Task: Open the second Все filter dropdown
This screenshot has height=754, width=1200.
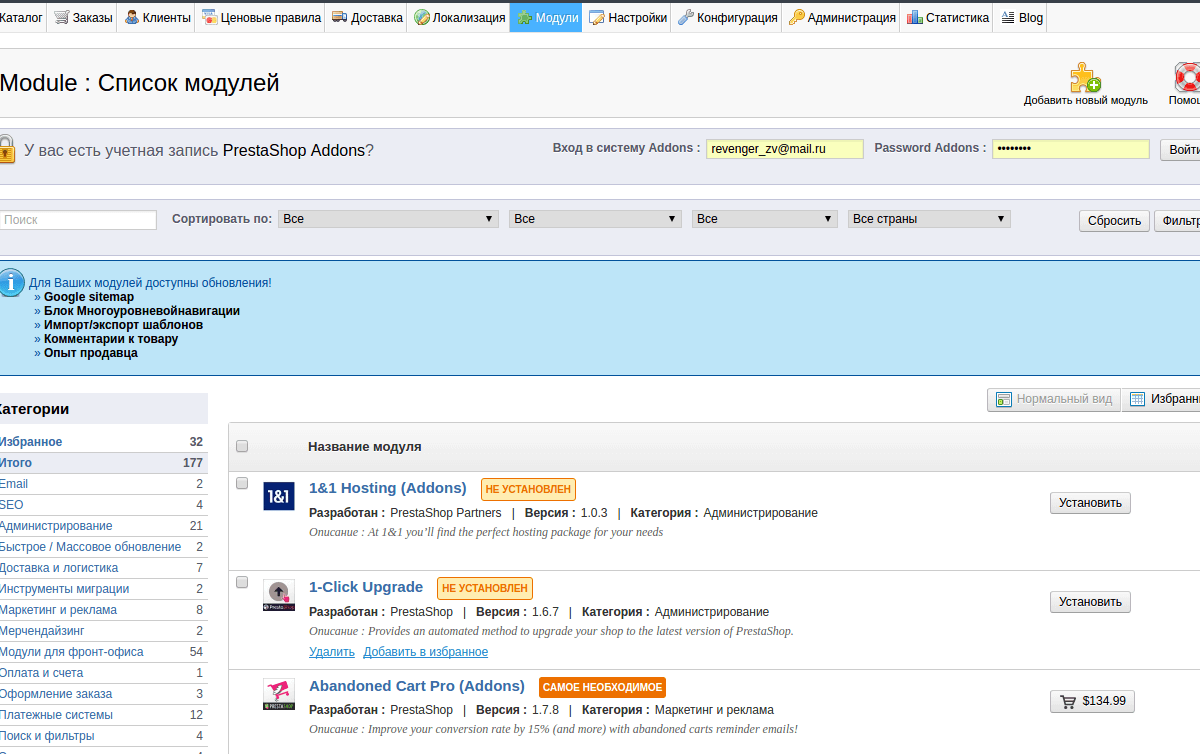Action: (596, 219)
